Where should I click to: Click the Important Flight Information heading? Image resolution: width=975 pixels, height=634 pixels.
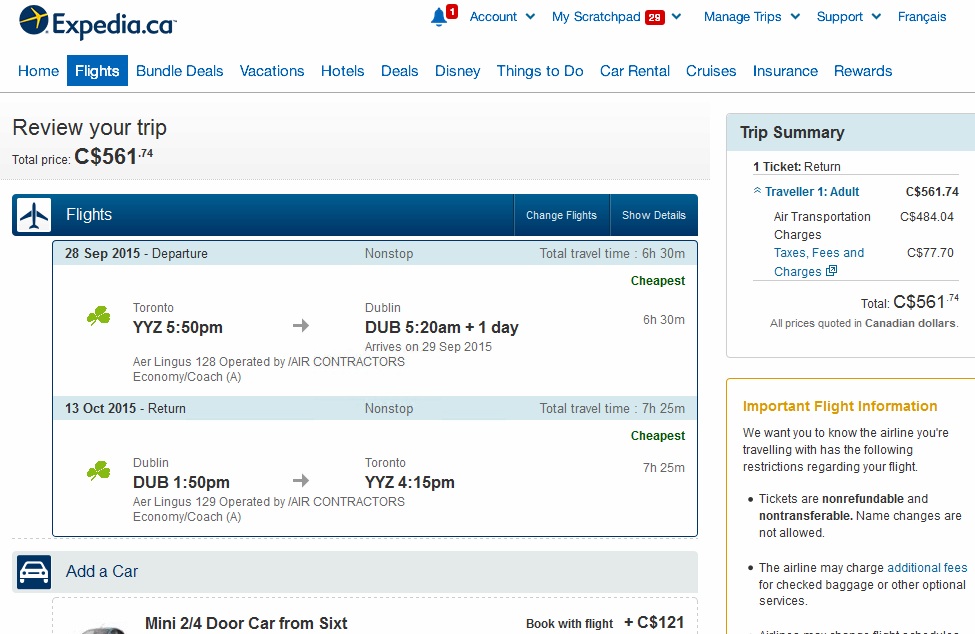pos(840,407)
